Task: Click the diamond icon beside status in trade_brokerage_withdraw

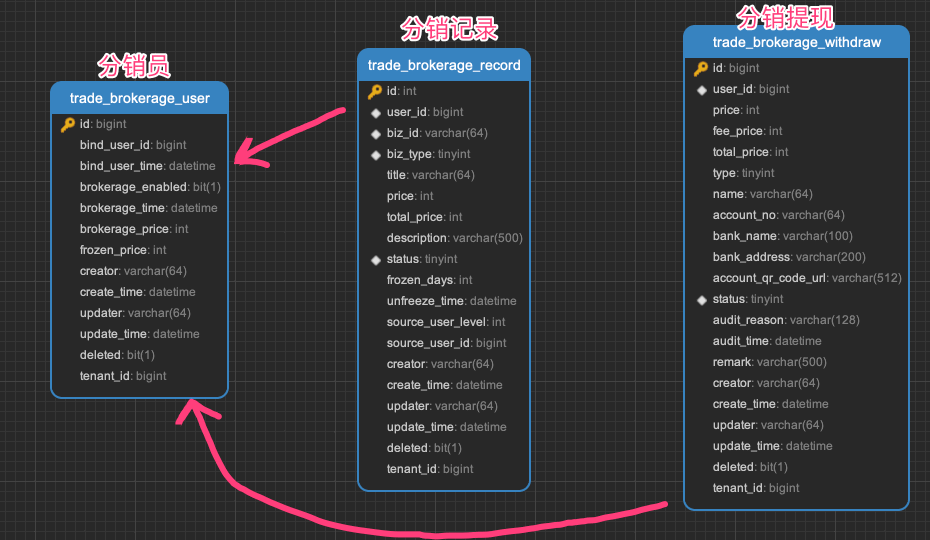Action: (702, 300)
